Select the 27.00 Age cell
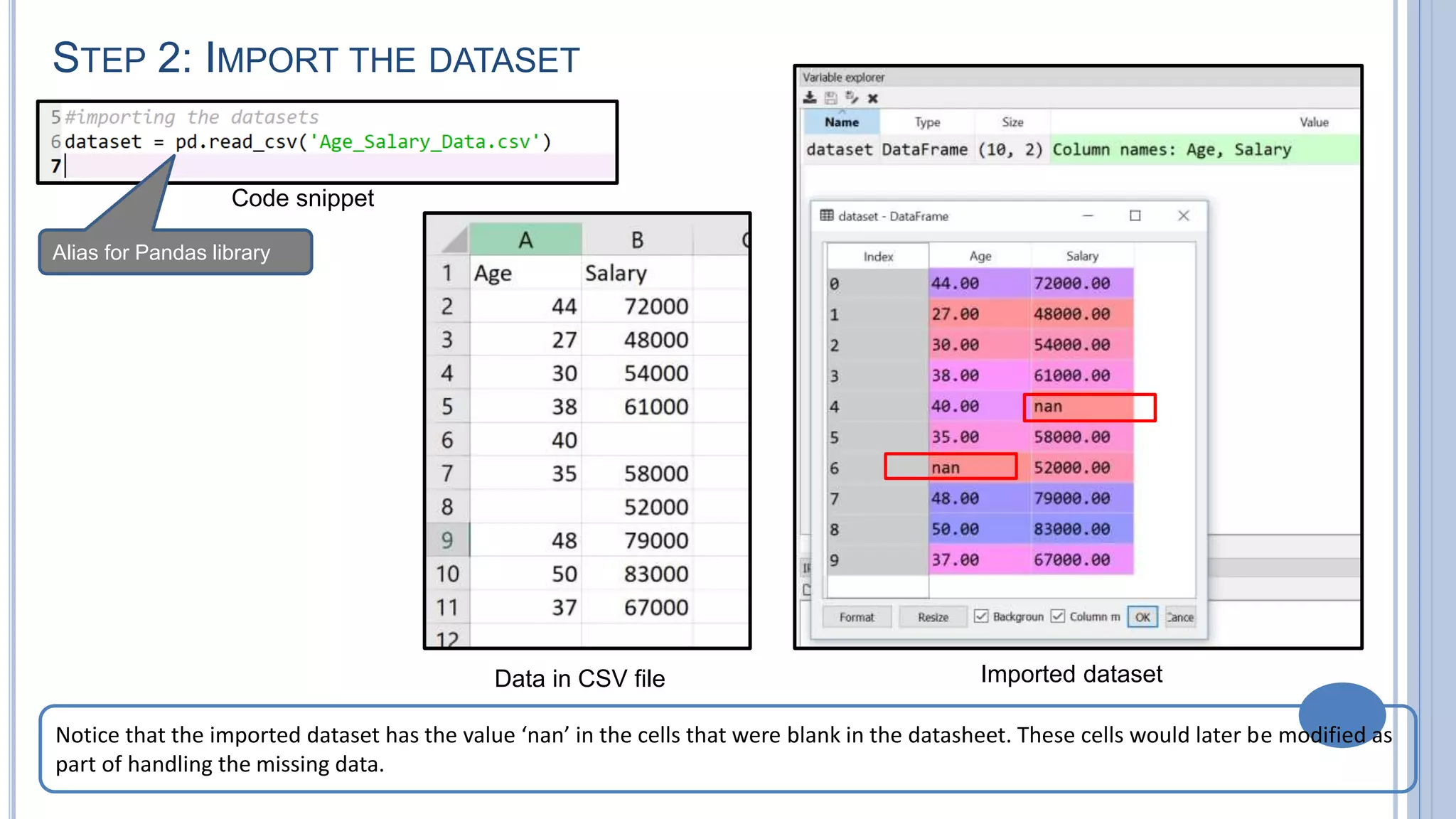The image size is (1456, 819). pos(980,314)
